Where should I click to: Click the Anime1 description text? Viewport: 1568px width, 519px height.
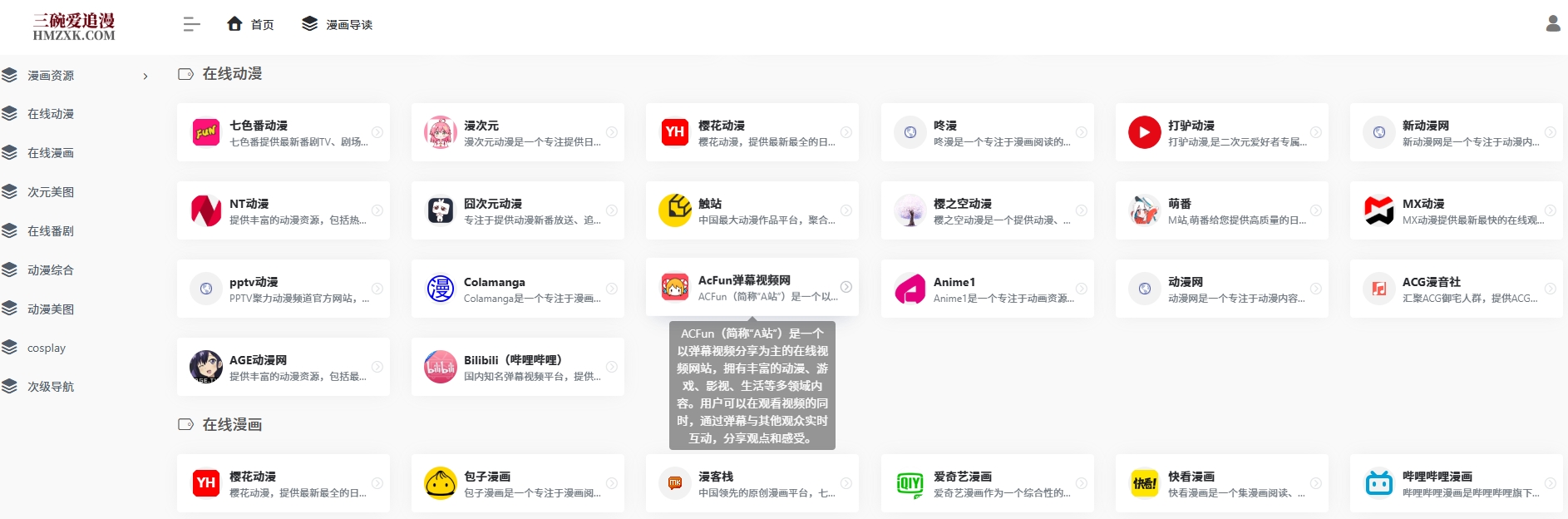point(1003,299)
